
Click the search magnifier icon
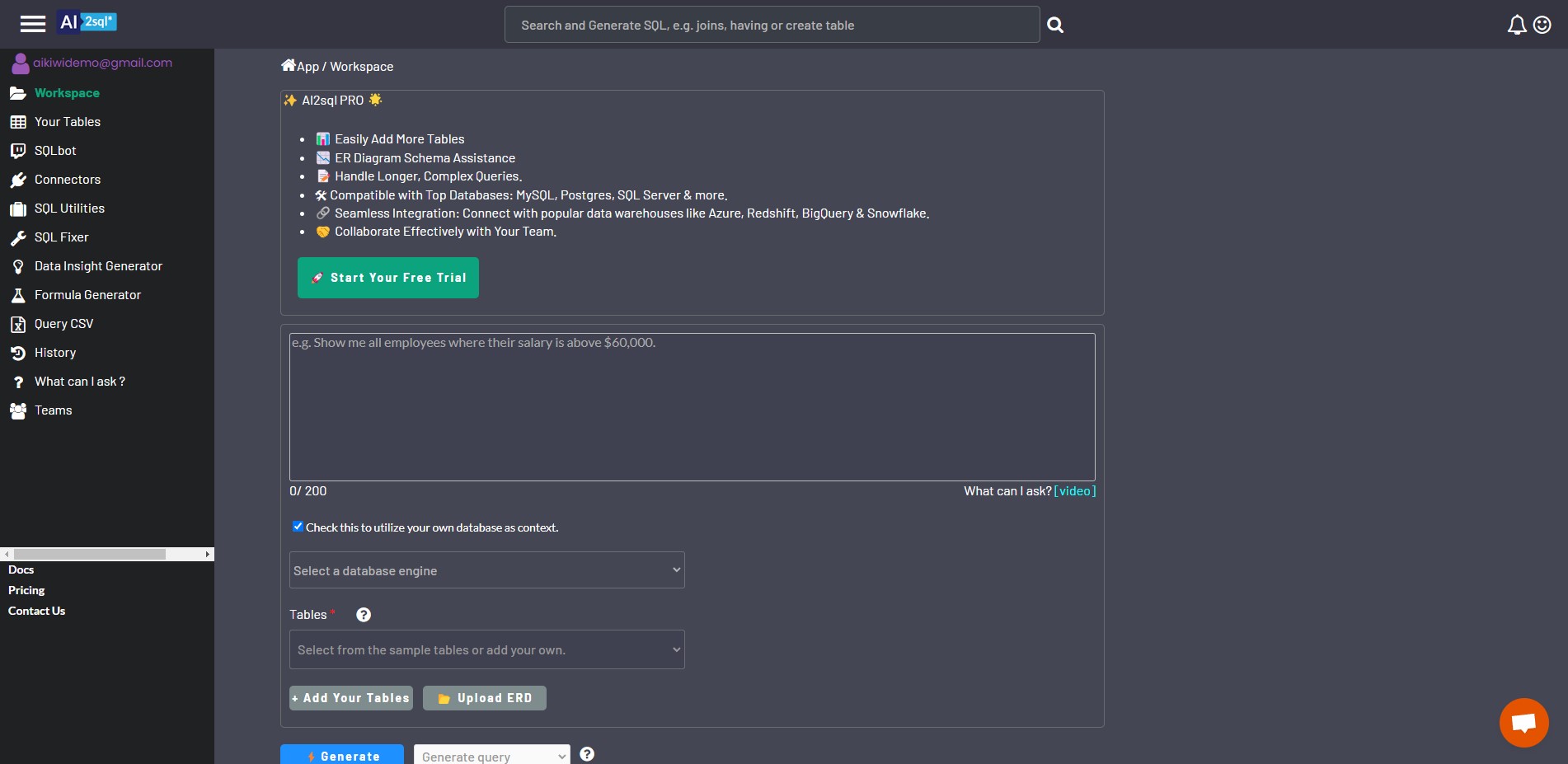[x=1055, y=26]
